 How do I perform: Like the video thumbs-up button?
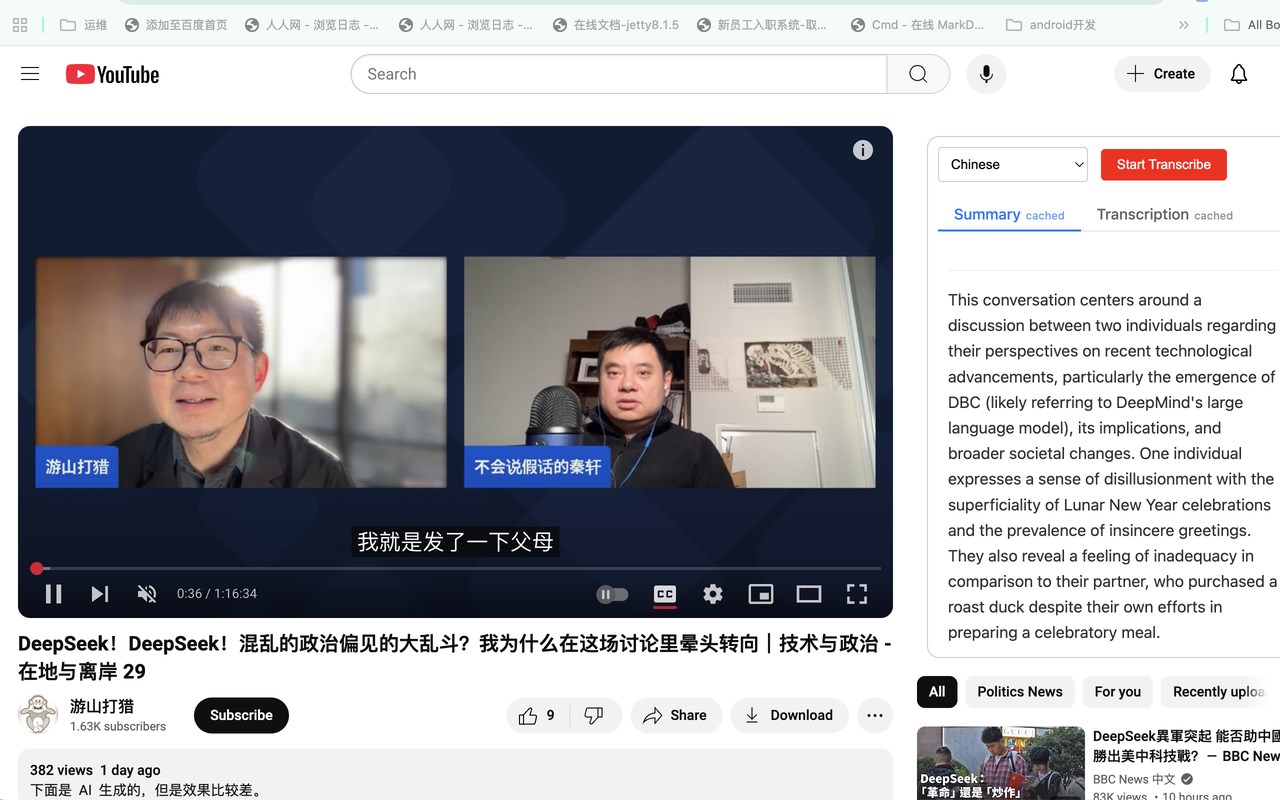537,716
